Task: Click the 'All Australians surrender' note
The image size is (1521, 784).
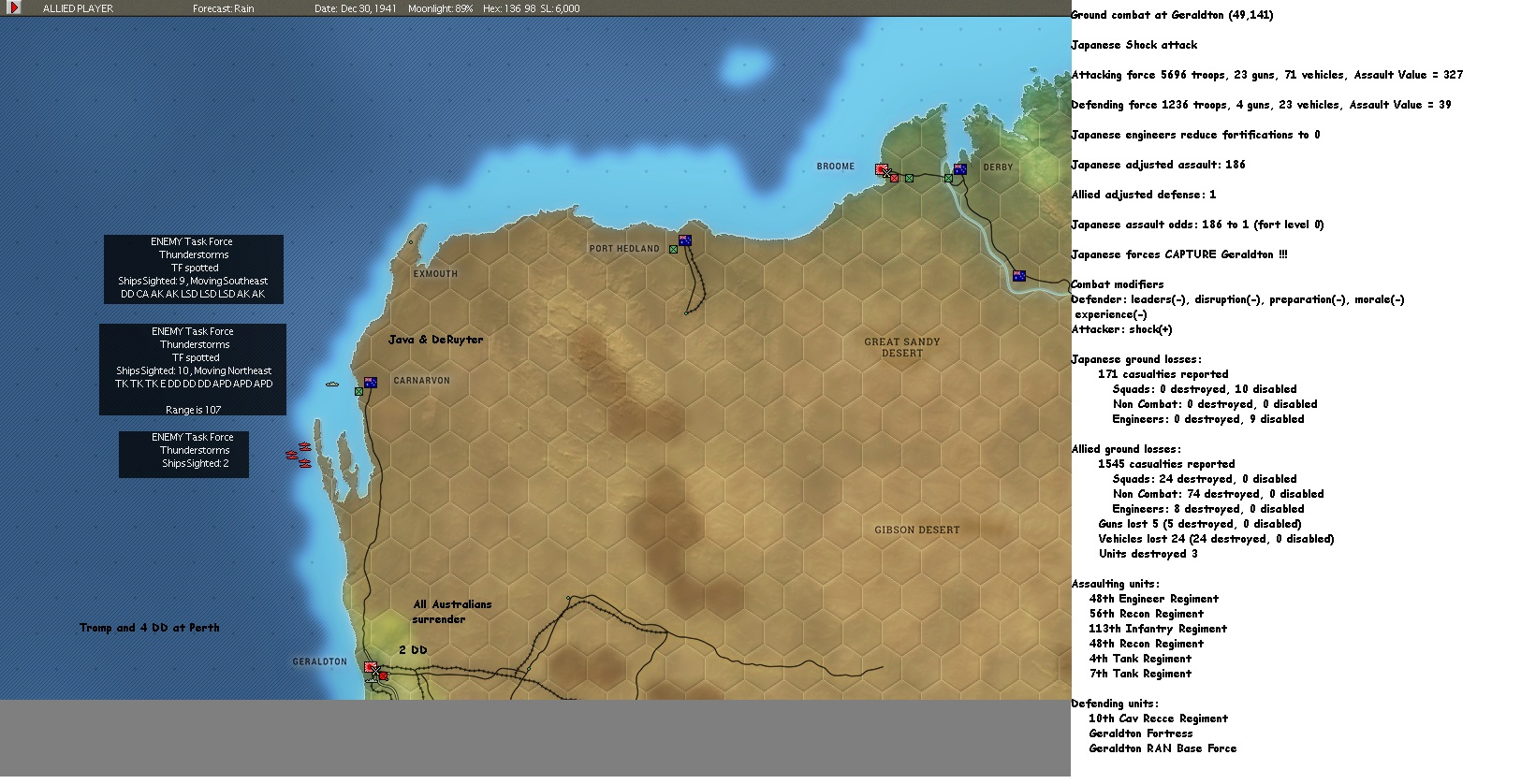Action: (x=453, y=612)
